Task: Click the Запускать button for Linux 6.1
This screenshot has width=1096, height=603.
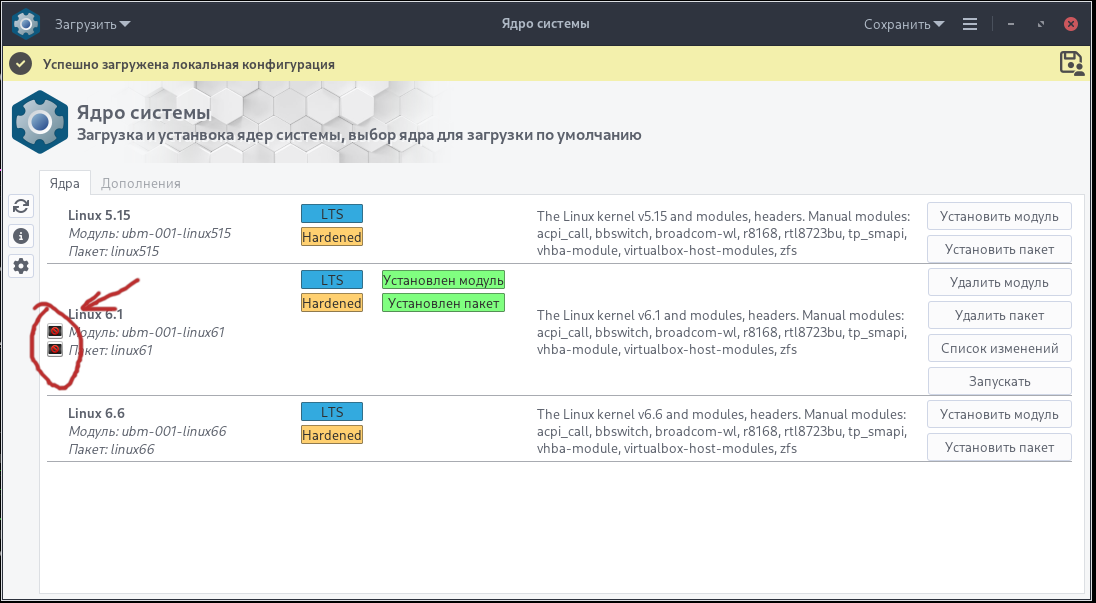Action: pyautogui.click(x=999, y=381)
